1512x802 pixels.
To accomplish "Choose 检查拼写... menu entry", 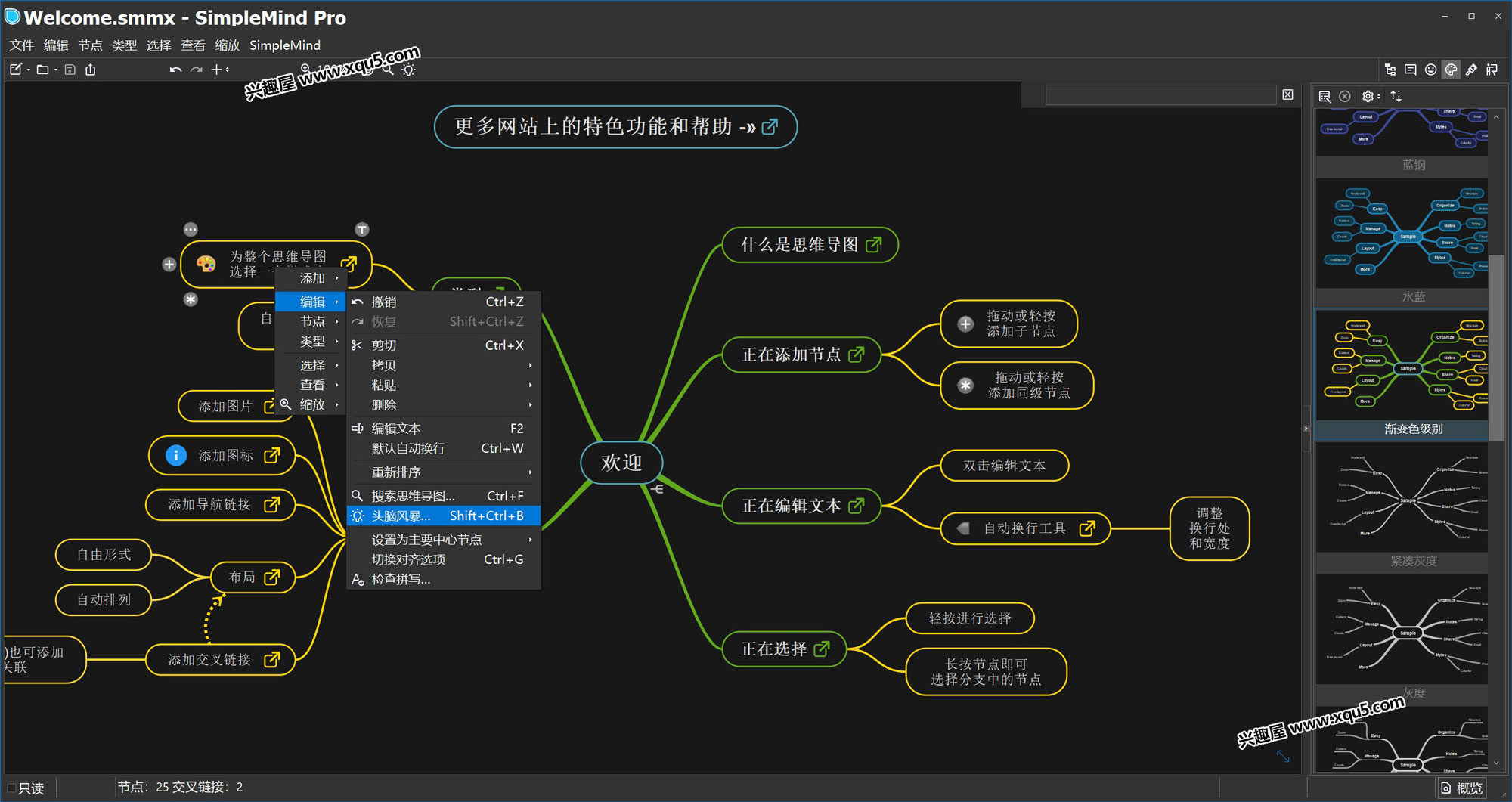I will [x=443, y=579].
